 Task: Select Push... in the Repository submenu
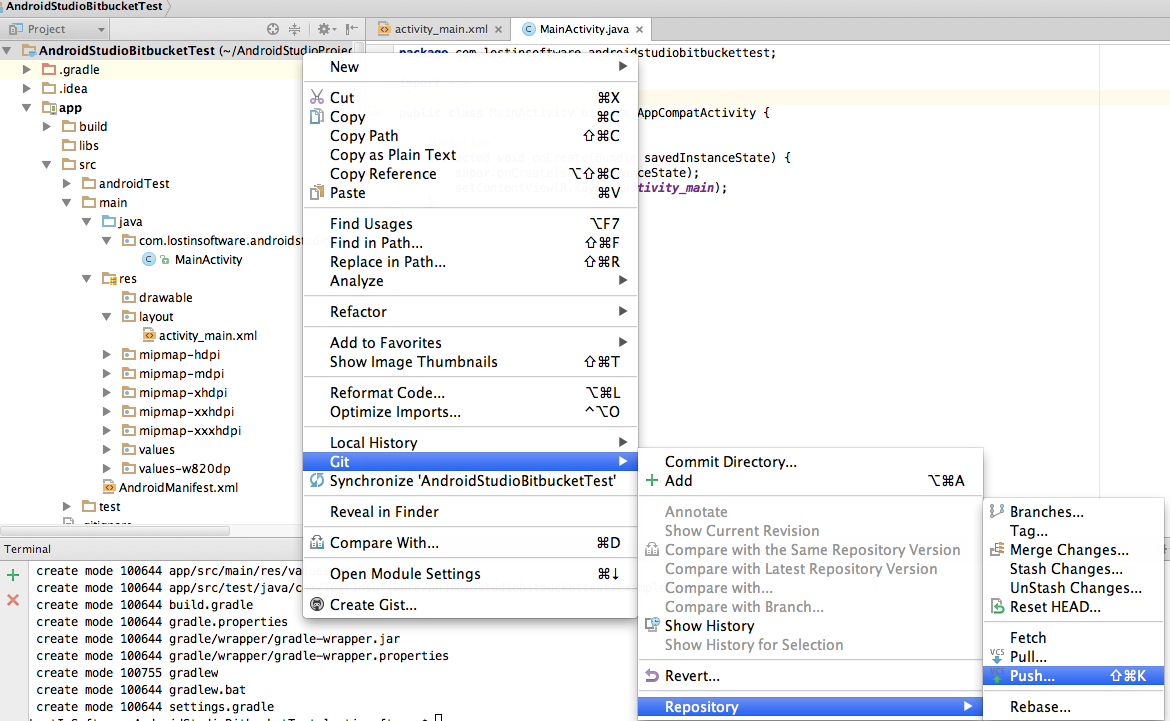(1032, 676)
